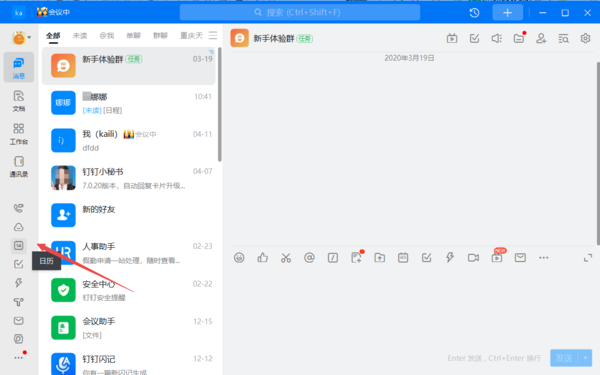Open the Workbench (工作台) sidebar section
Image resolution: width=600 pixels, height=375 pixels.
19,134
